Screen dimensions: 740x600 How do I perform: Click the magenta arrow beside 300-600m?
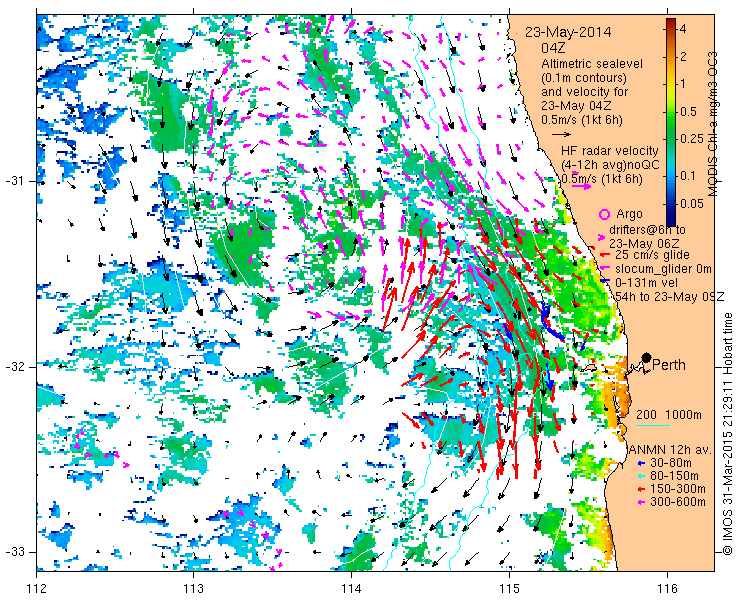pyautogui.click(x=641, y=502)
